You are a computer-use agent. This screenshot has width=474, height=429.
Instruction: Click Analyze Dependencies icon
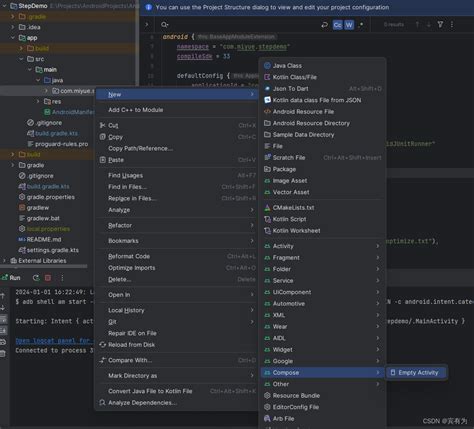(x=102, y=403)
